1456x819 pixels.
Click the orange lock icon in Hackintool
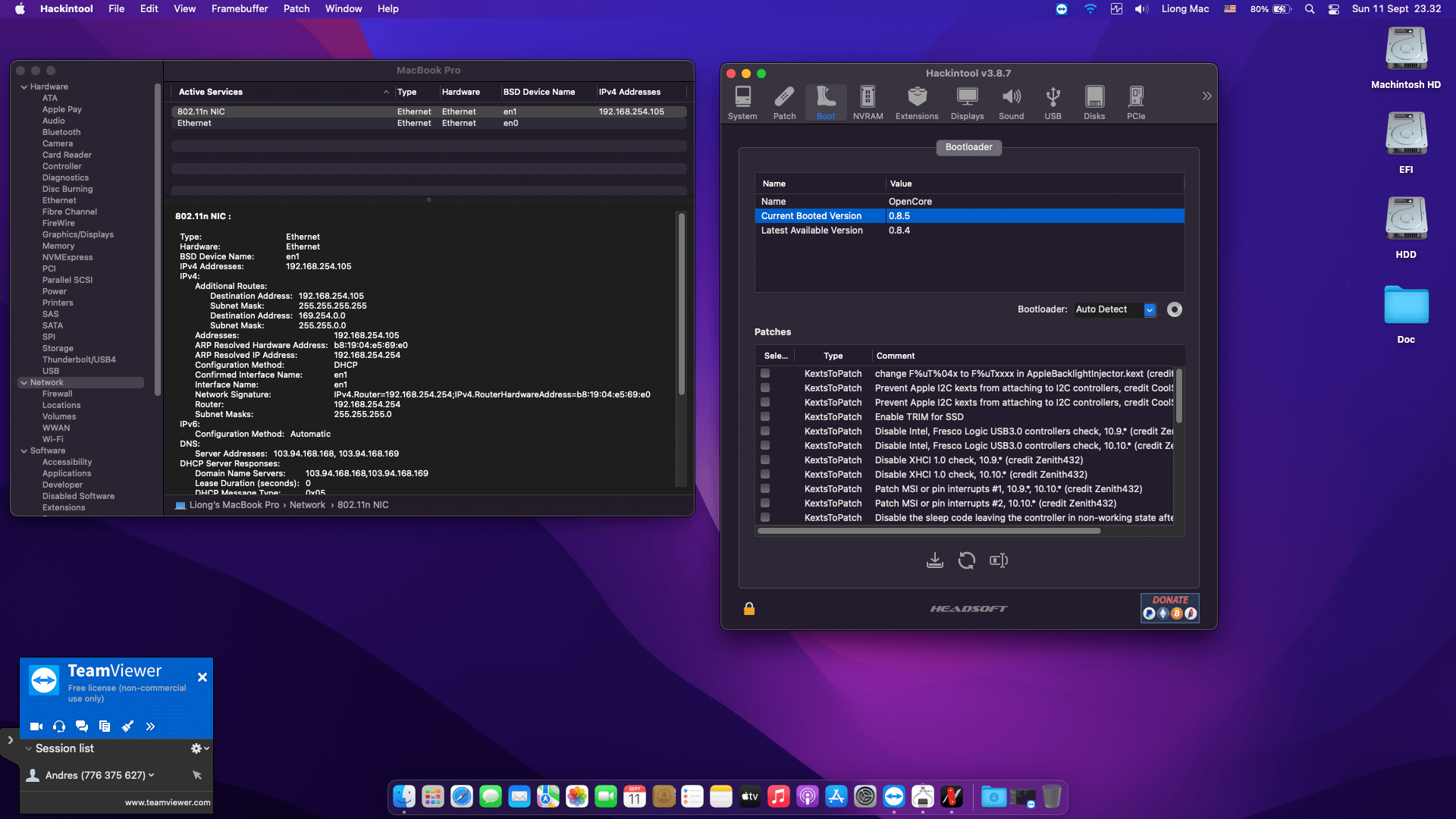pyautogui.click(x=749, y=609)
